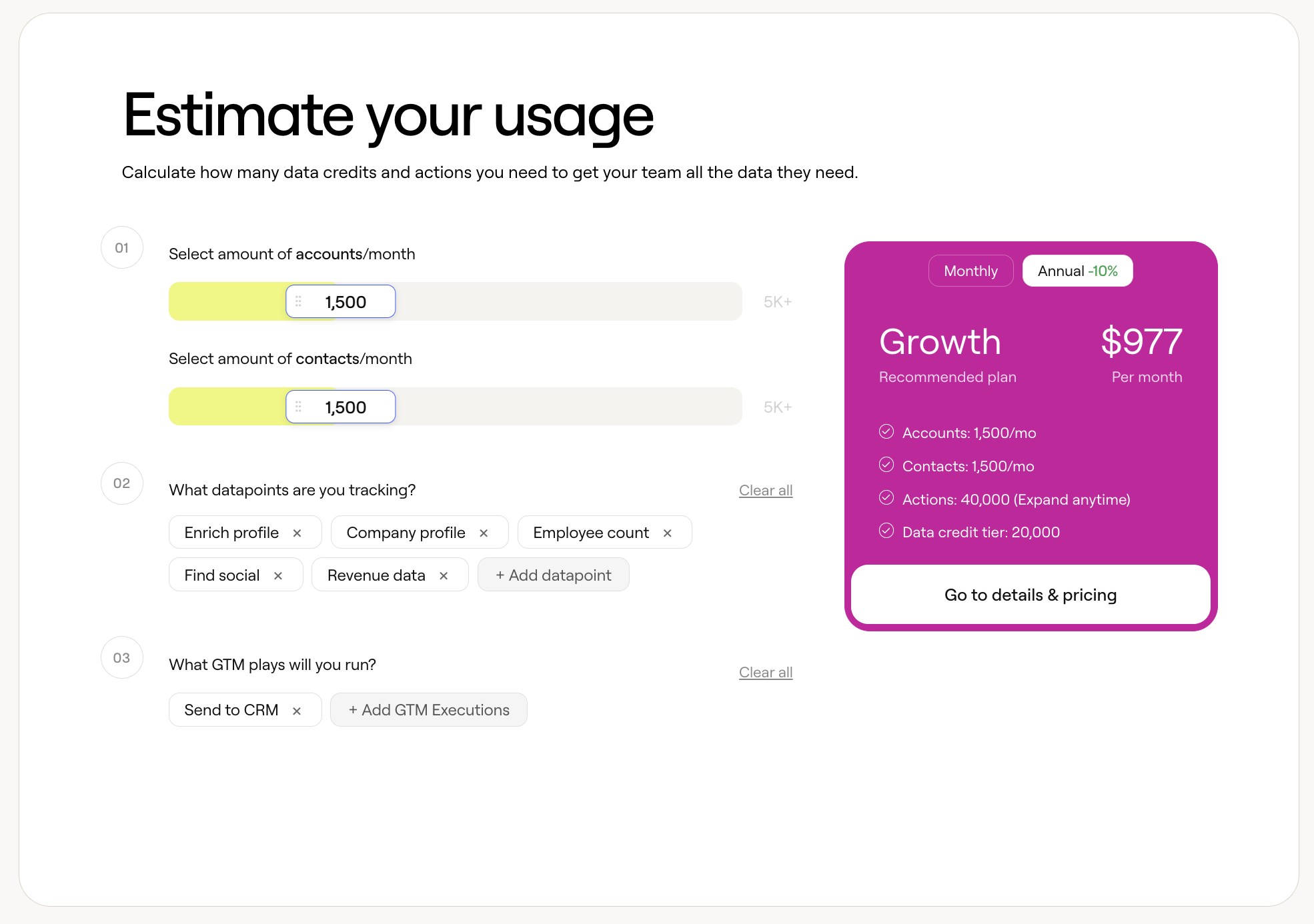This screenshot has height=924, width=1314.
Task: Grab the accounts slider drag handle
Action: click(299, 301)
